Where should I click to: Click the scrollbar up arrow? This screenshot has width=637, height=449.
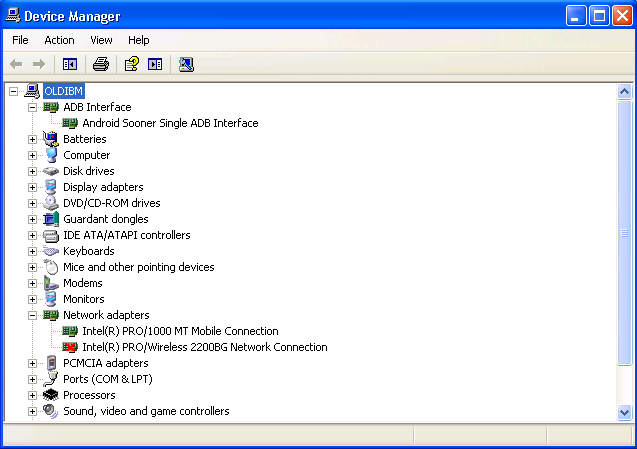pyautogui.click(x=624, y=91)
